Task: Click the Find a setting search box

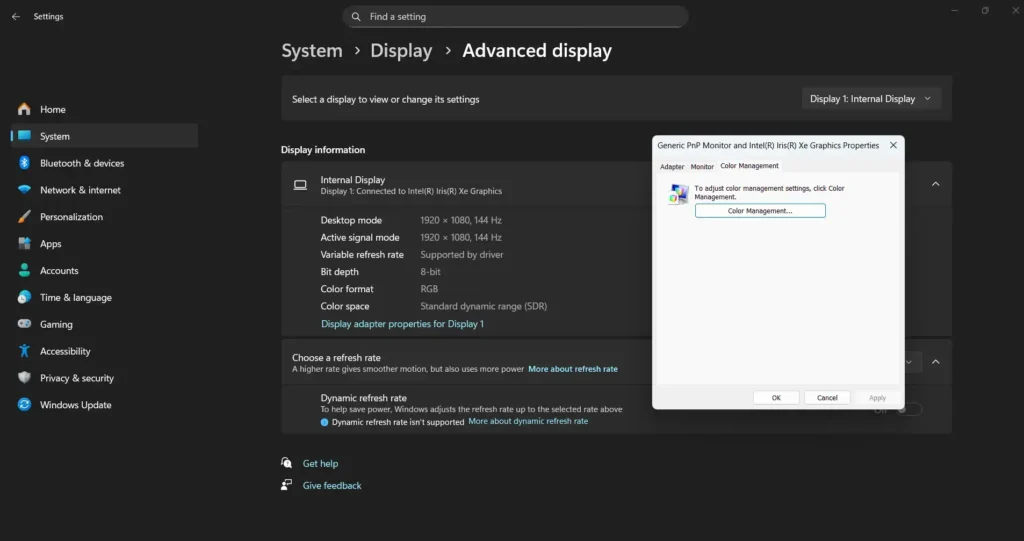Action: 515,17
